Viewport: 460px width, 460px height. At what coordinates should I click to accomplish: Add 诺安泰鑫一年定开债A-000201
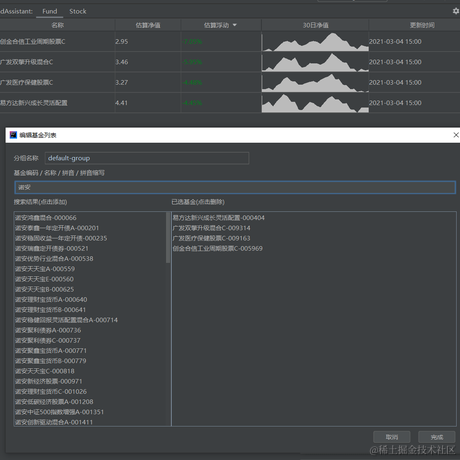click(57, 228)
